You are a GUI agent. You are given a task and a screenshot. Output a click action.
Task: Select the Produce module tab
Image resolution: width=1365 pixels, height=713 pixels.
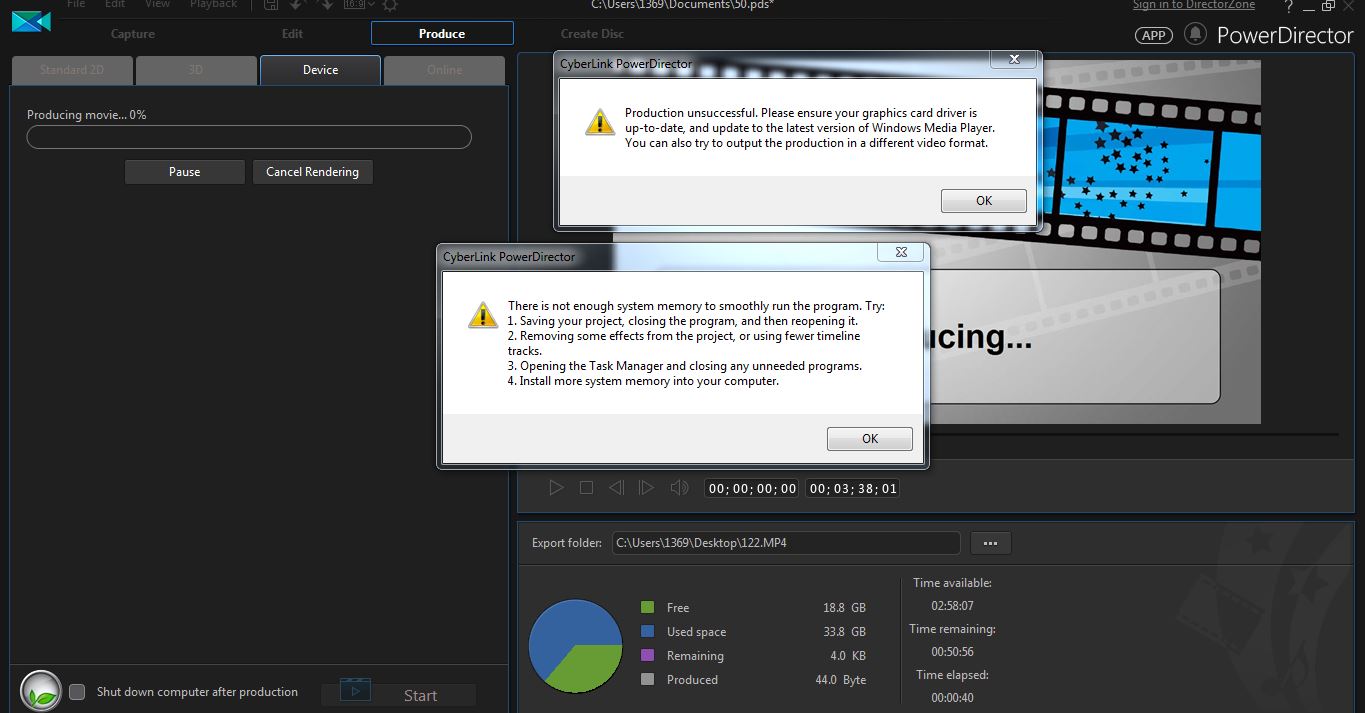click(x=442, y=34)
